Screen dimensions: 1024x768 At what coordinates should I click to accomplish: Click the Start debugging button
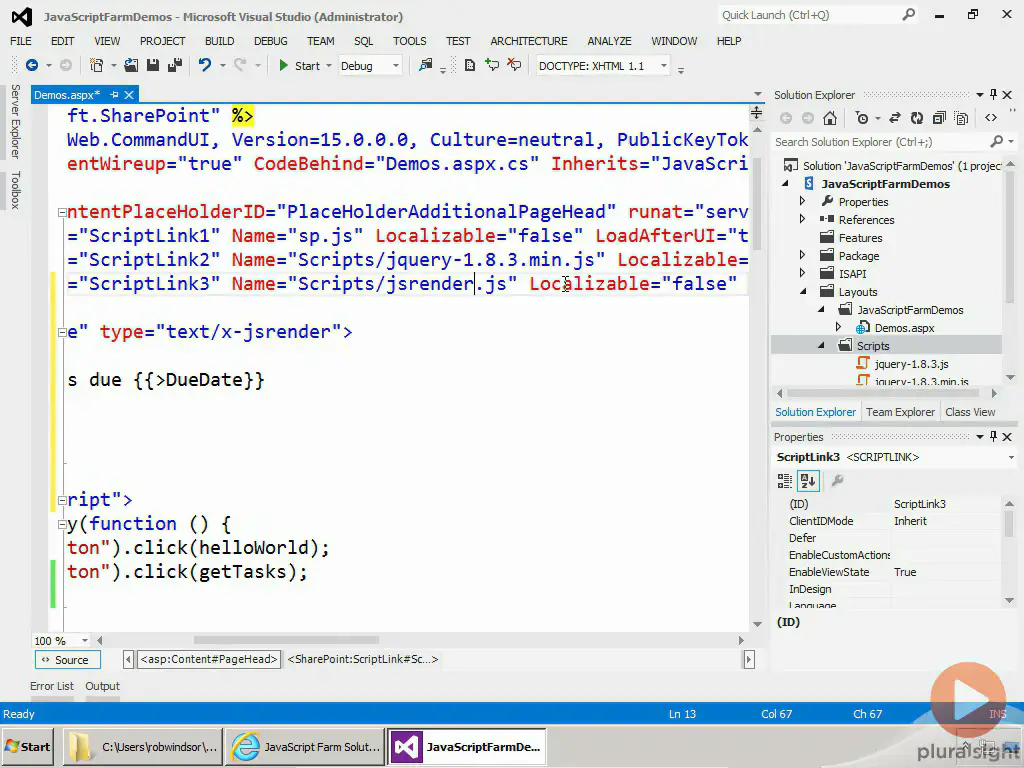click(x=300, y=66)
